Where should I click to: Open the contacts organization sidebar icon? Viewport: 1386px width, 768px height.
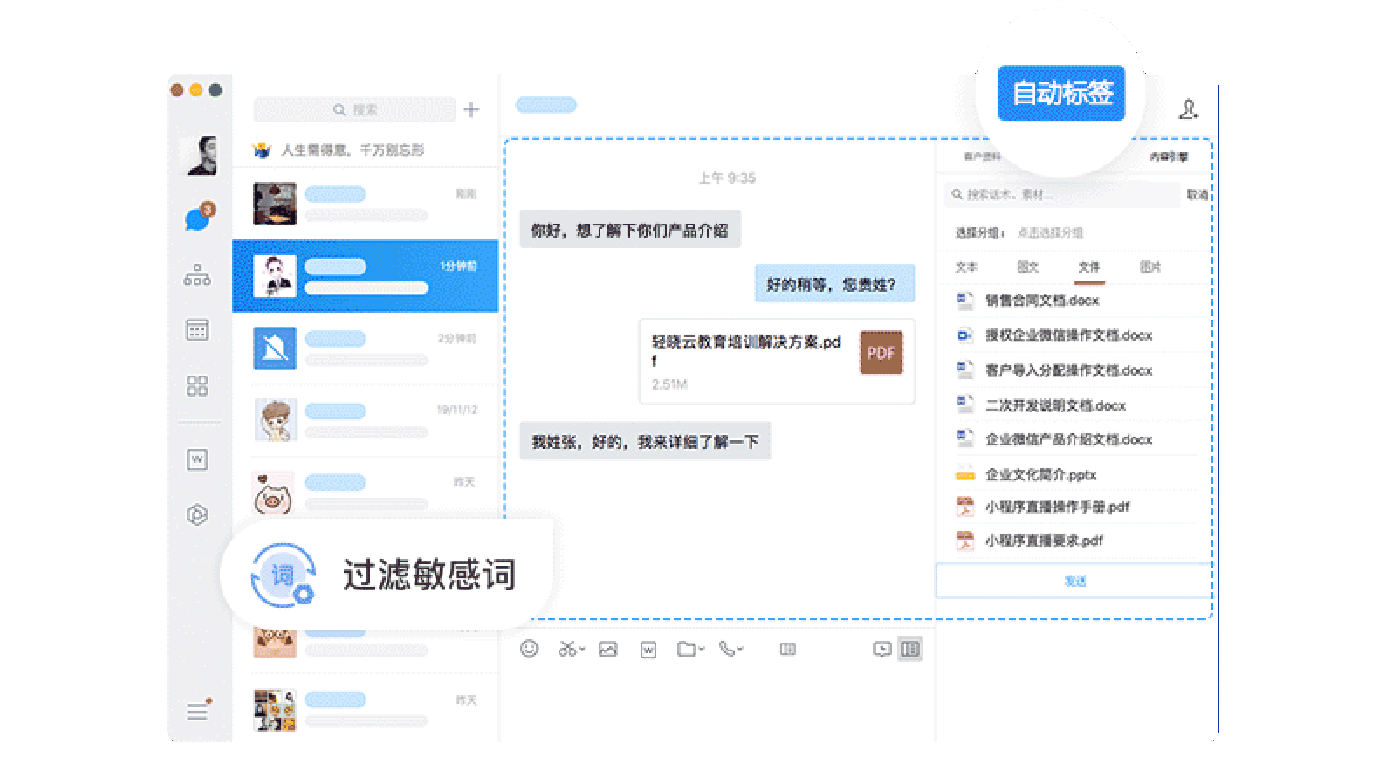[x=197, y=277]
